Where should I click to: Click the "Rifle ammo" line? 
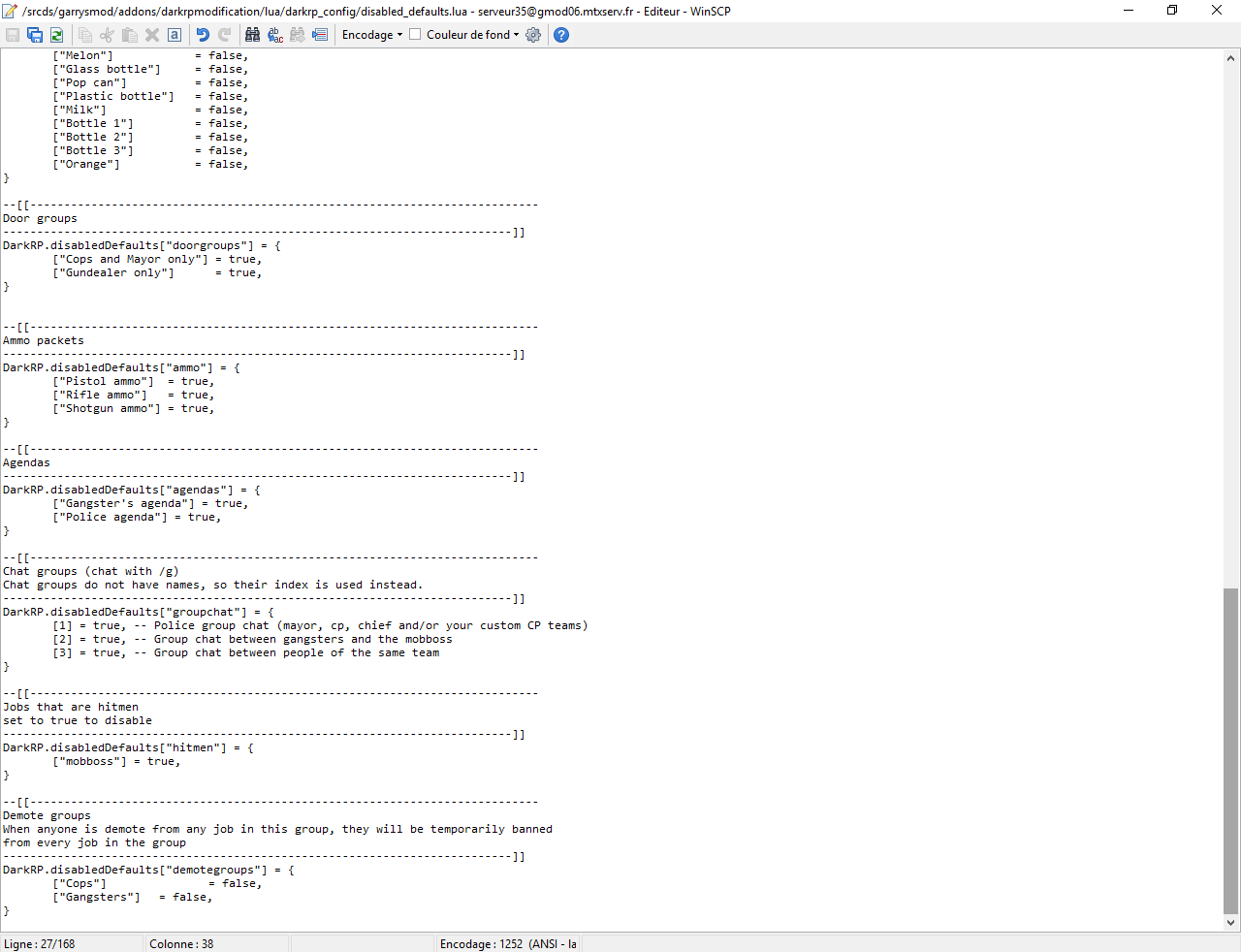point(134,395)
